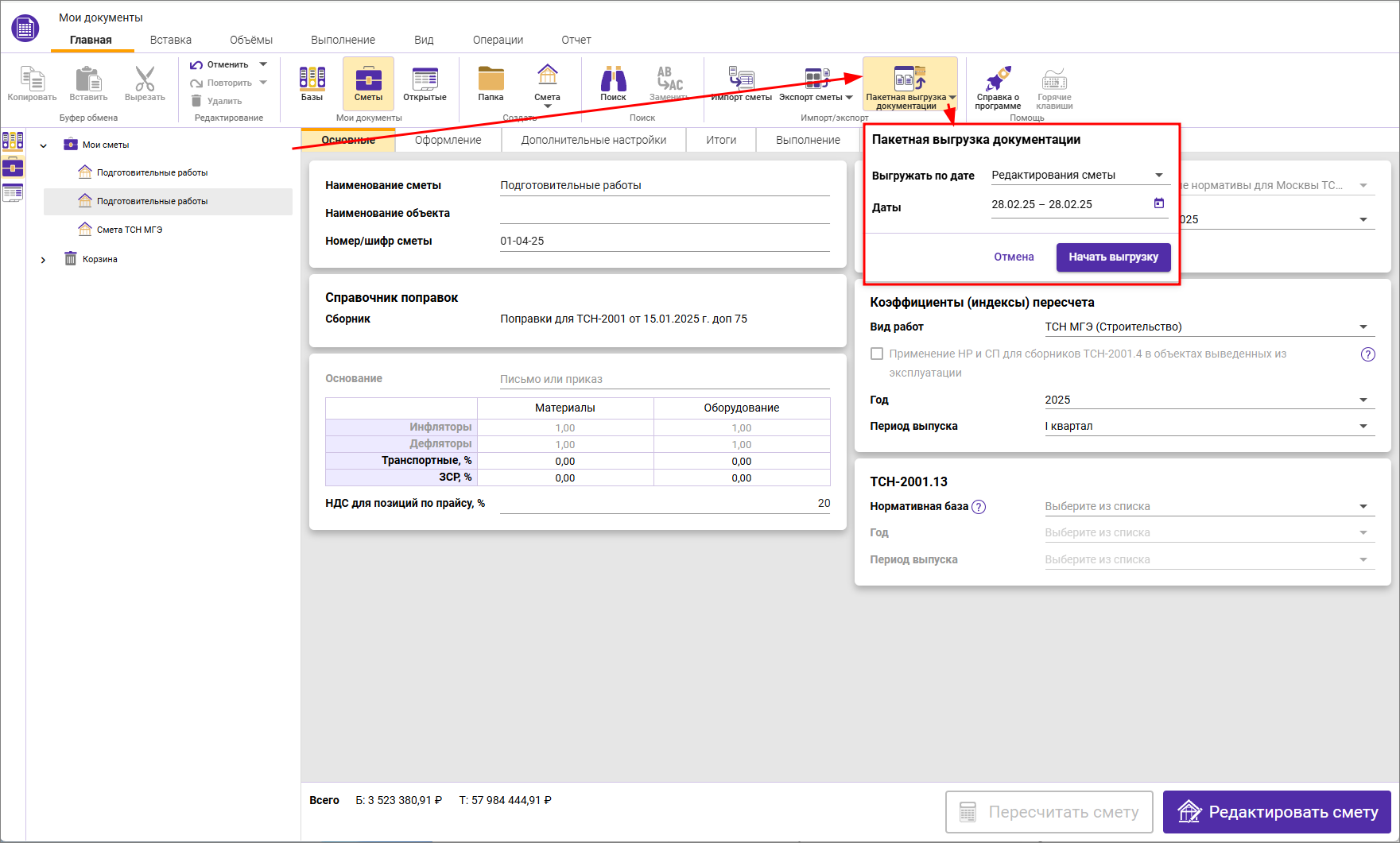Enable Применение НР и СП checkbox

tap(877, 354)
